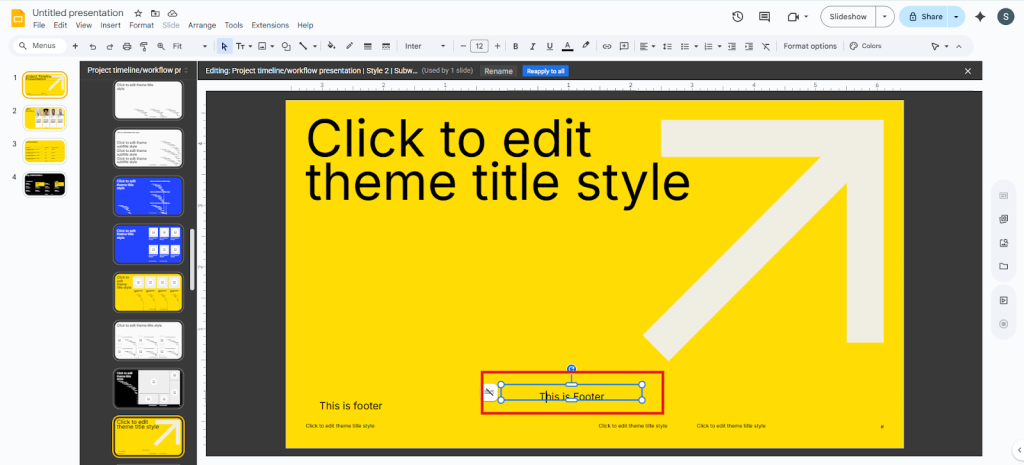Screen dimensions: 1024x465
Task: Open the text color picker
Action: (567, 46)
